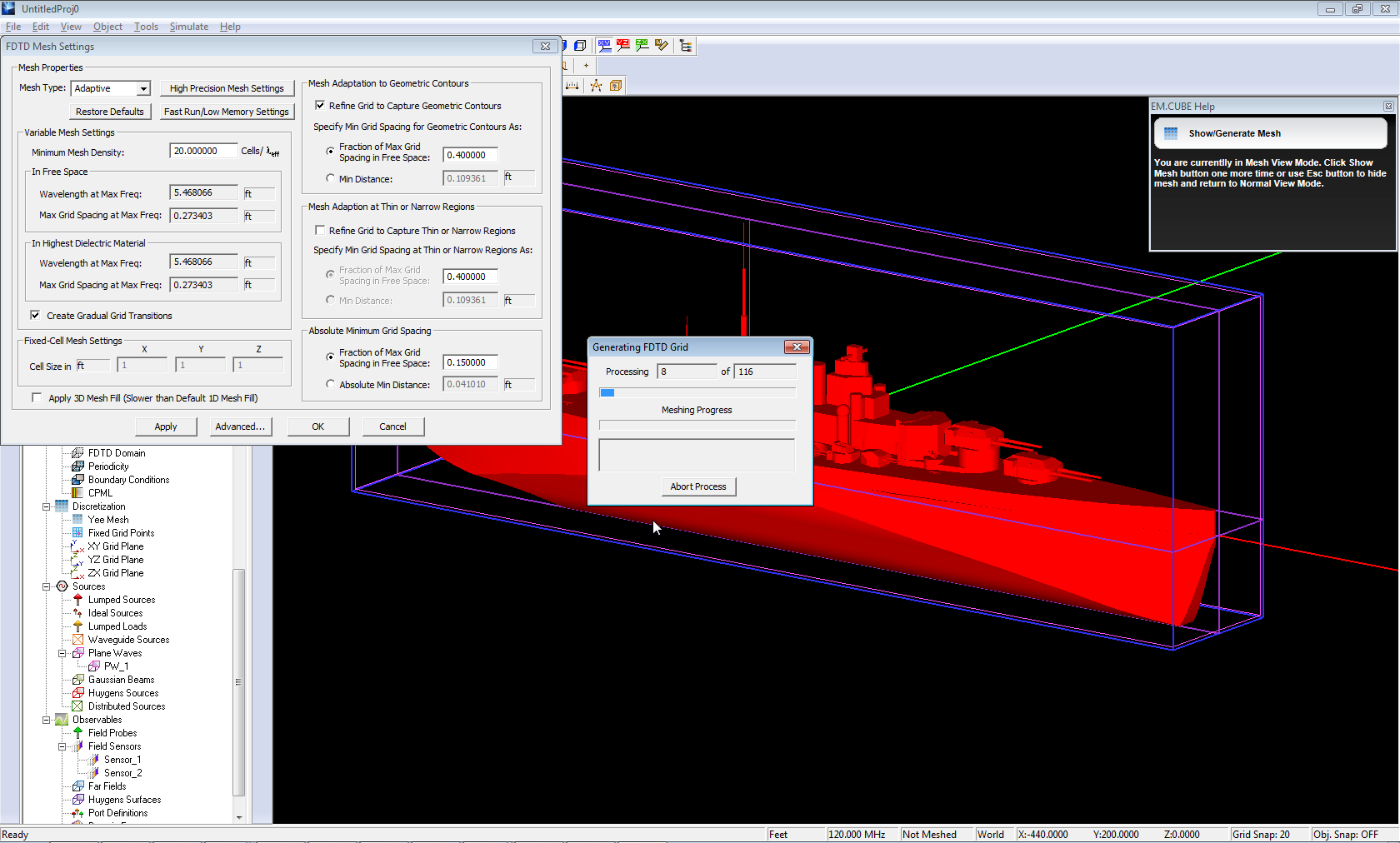Open the Tools menu
The height and width of the screenshot is (843, 1400).
(146, 27)
